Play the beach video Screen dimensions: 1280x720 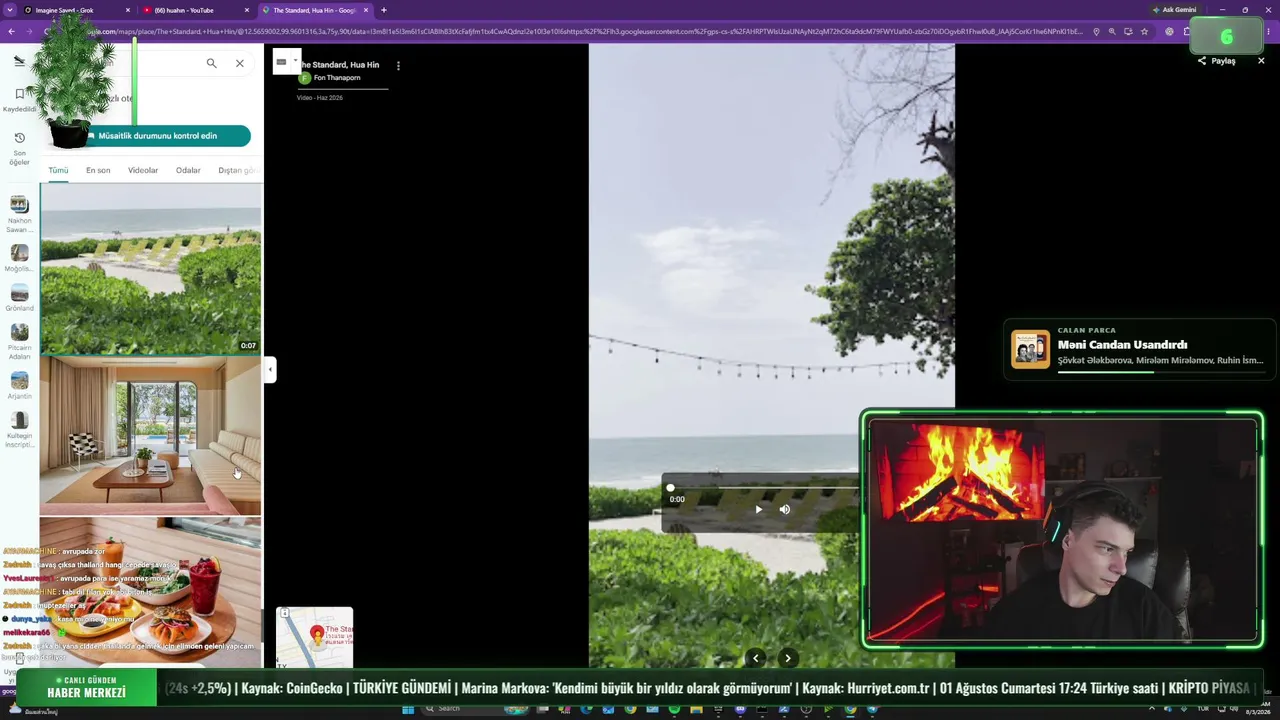coord(758,510)
